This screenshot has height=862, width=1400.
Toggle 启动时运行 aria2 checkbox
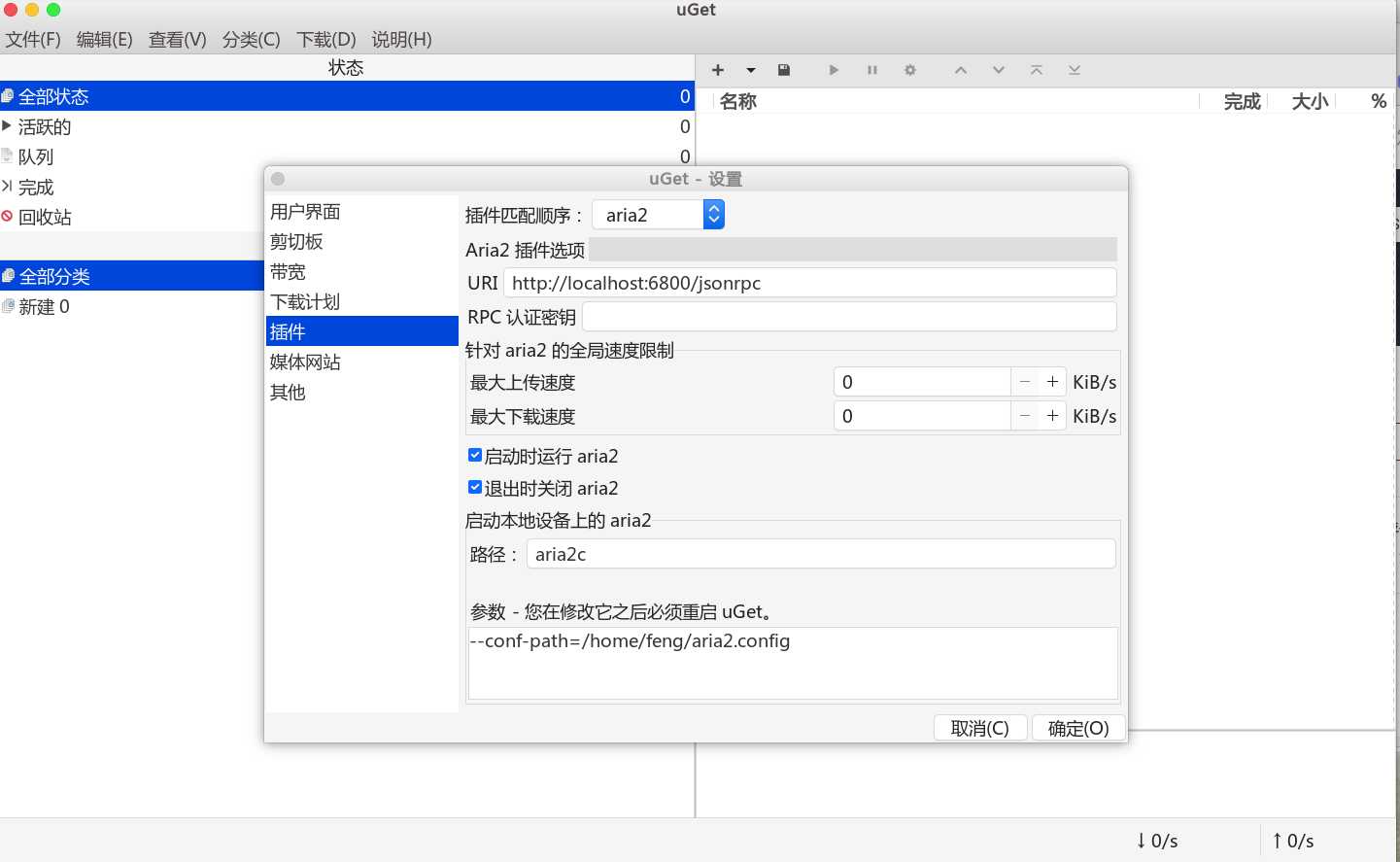coord(475,455)
